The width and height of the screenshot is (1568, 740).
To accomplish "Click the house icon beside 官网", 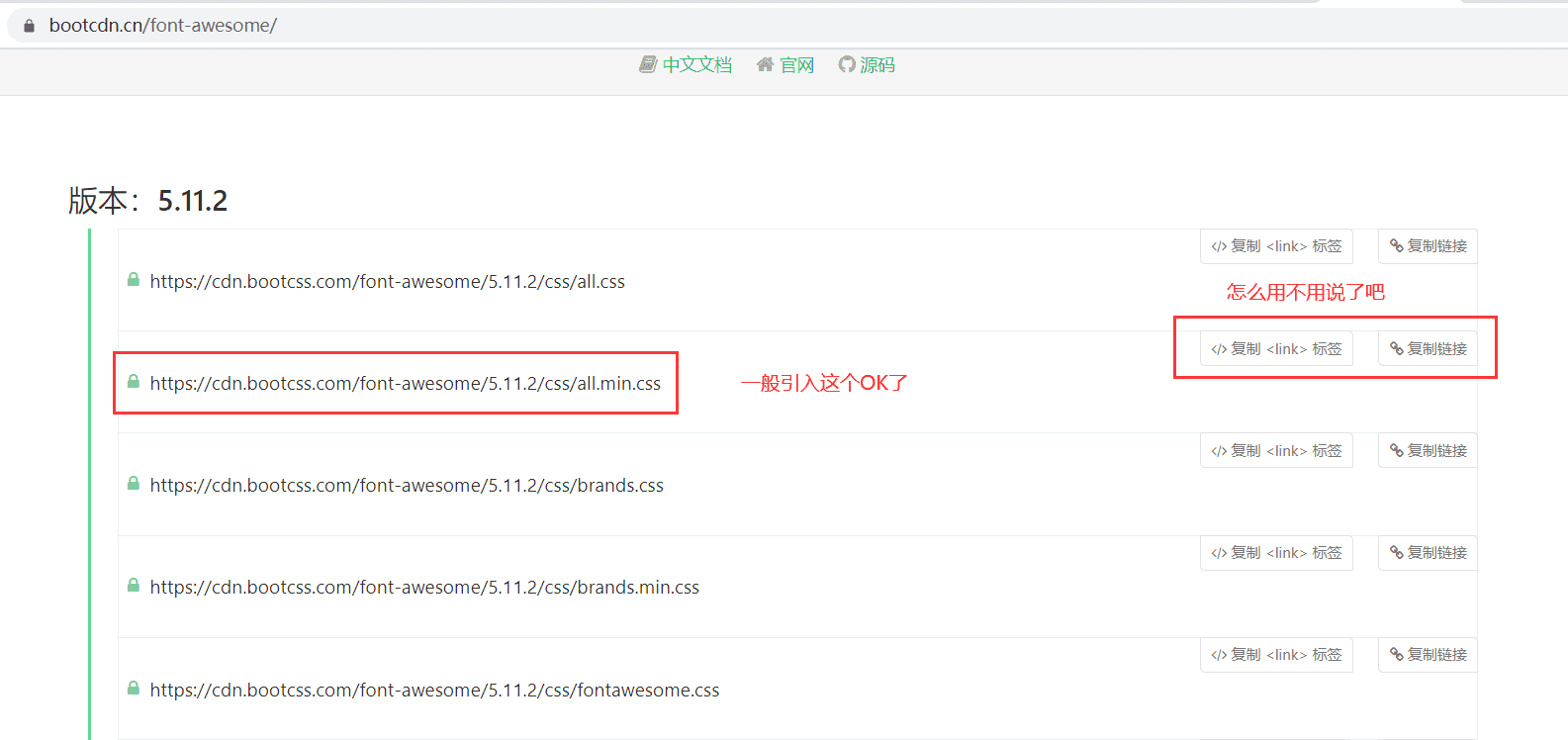I will click(x=765, y=64).
